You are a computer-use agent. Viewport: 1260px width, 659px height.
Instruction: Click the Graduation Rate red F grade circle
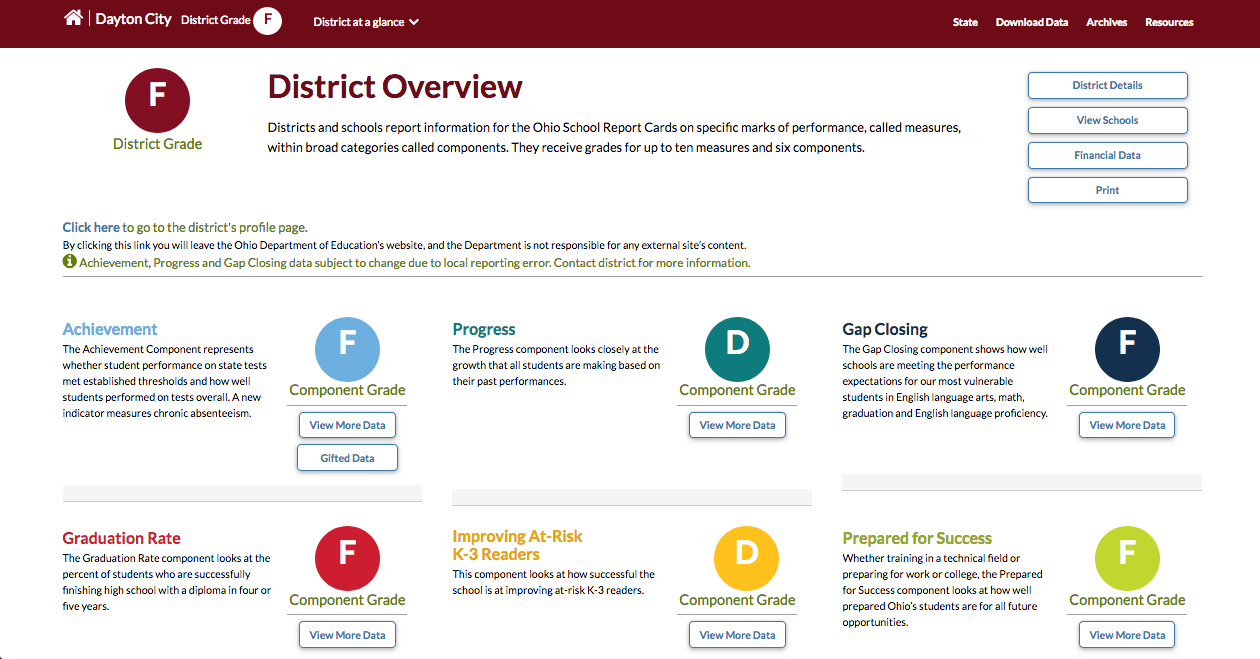(x=347, y=558)
